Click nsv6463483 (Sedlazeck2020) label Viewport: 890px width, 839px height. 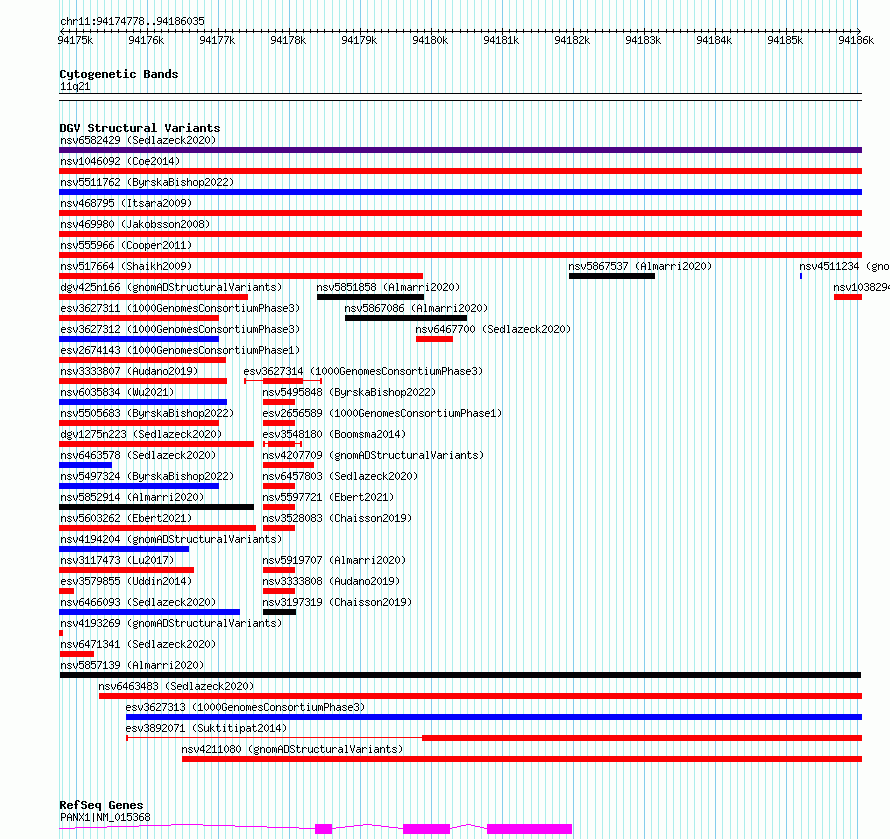(176, 686)
